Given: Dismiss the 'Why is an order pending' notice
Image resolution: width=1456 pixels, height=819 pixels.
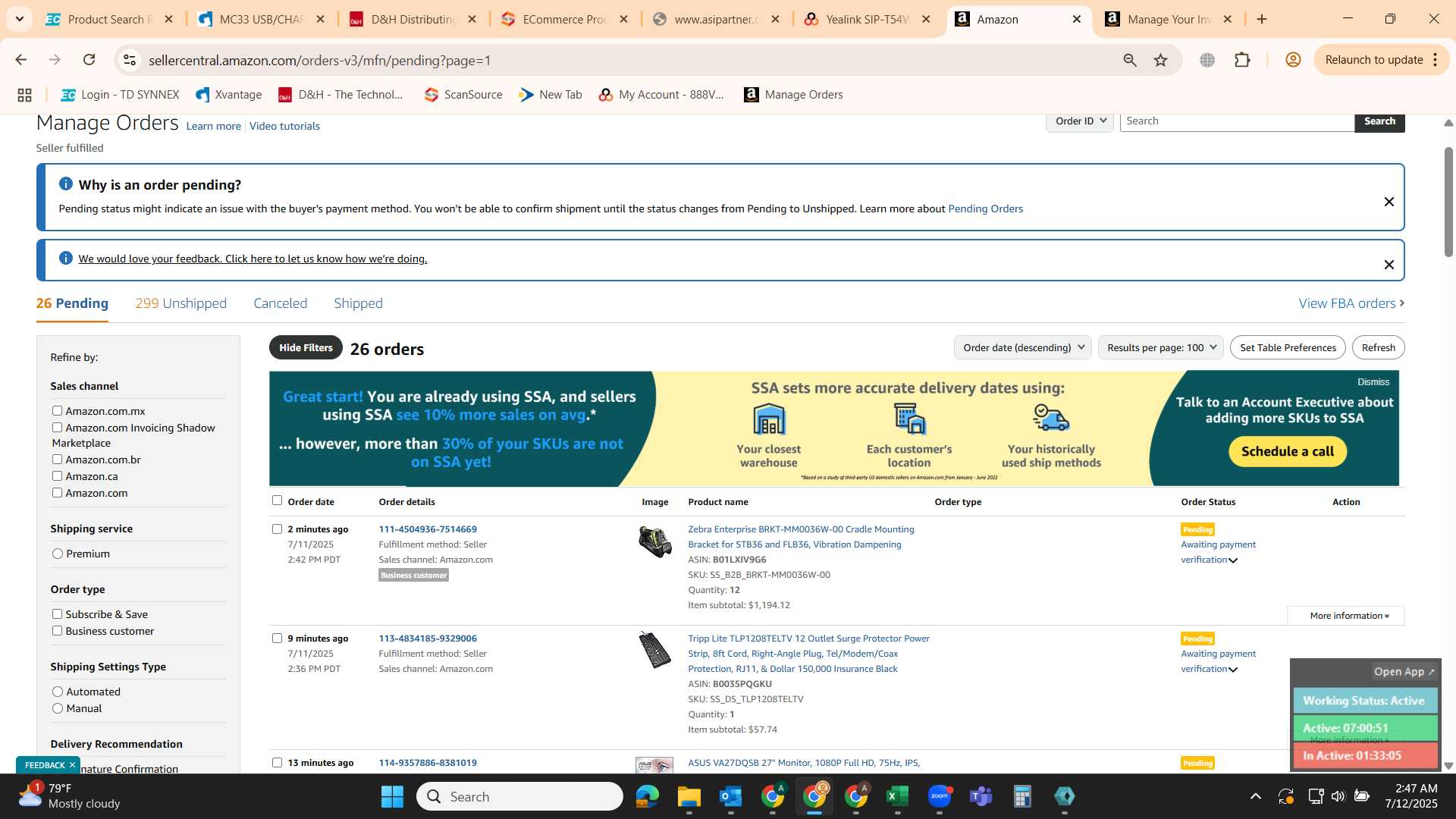Looking at the screenshot, I should coord(1389,202).
